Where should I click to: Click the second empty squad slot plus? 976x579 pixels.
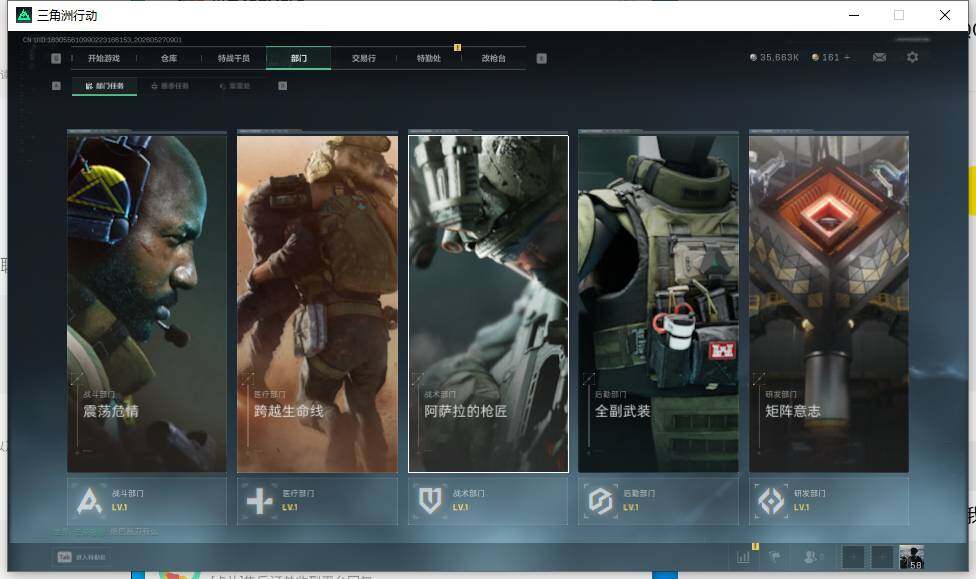(x=882, y=557)
